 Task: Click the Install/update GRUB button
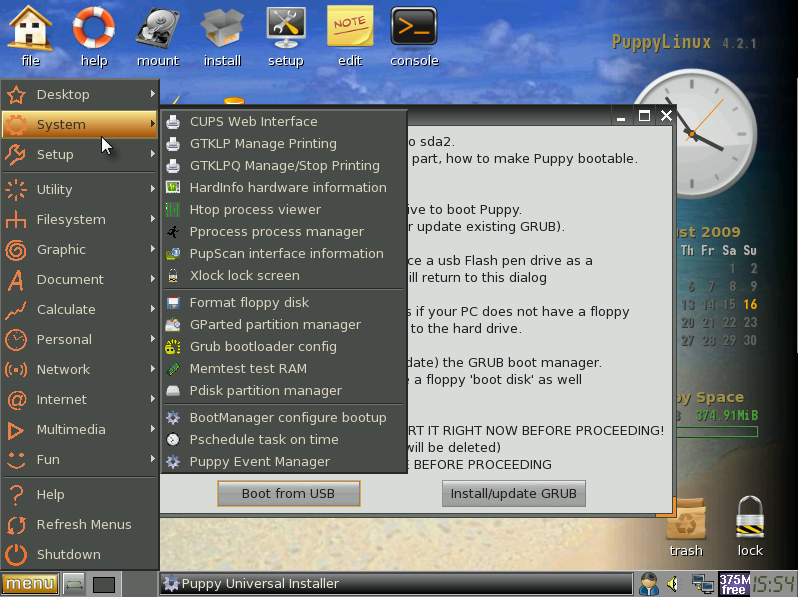click(x=514, y=493)
